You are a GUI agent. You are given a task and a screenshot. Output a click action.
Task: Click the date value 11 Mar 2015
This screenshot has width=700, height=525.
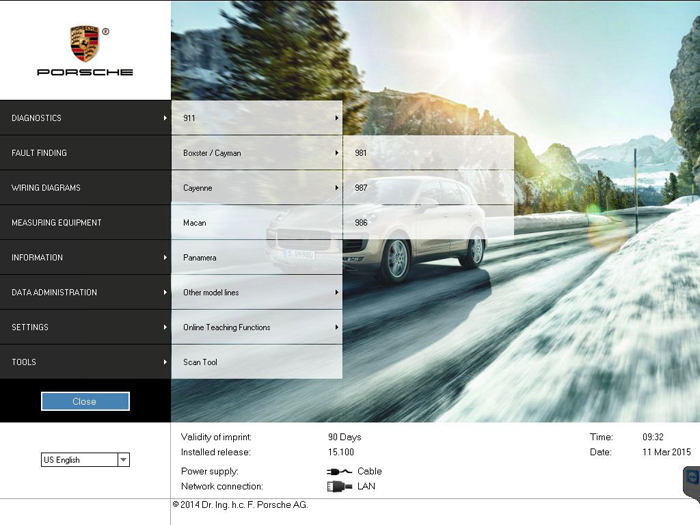pyautogui.click(x=667, y=452)
